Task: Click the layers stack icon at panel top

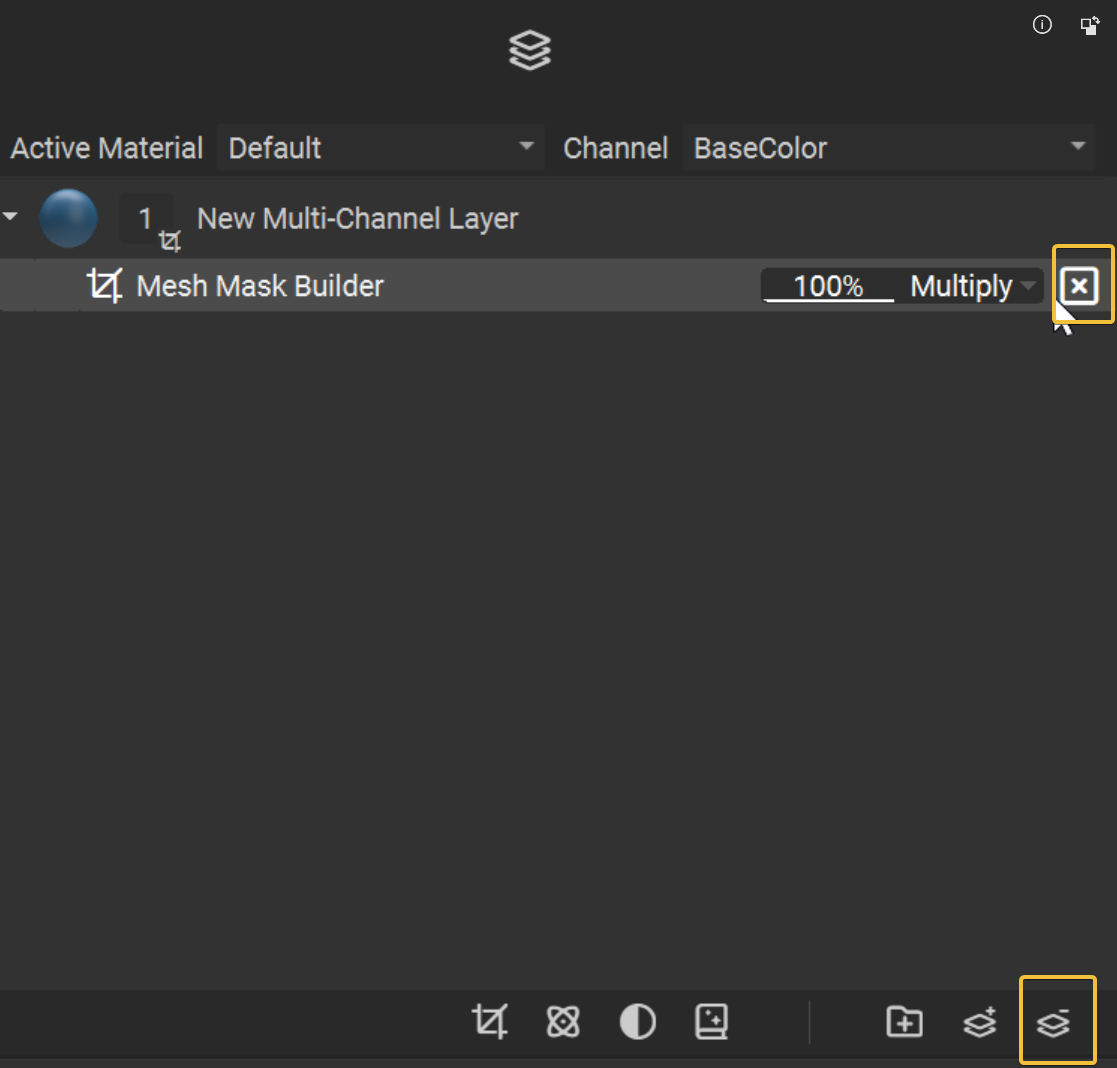Action: pyautogui.click(x=530, y=50)
